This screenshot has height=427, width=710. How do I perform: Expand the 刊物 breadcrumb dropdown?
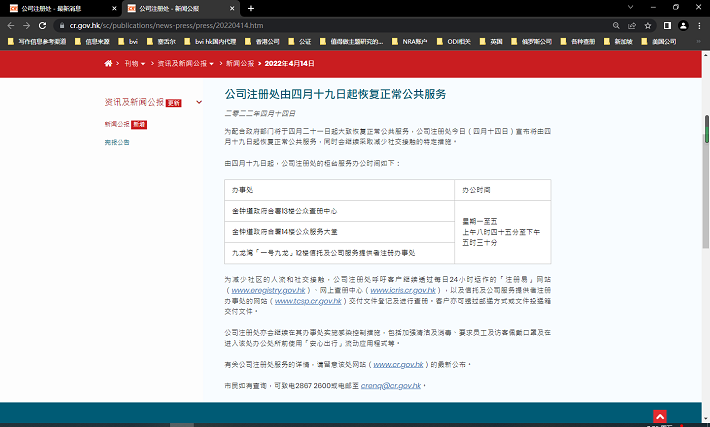[x=136, y=63]
